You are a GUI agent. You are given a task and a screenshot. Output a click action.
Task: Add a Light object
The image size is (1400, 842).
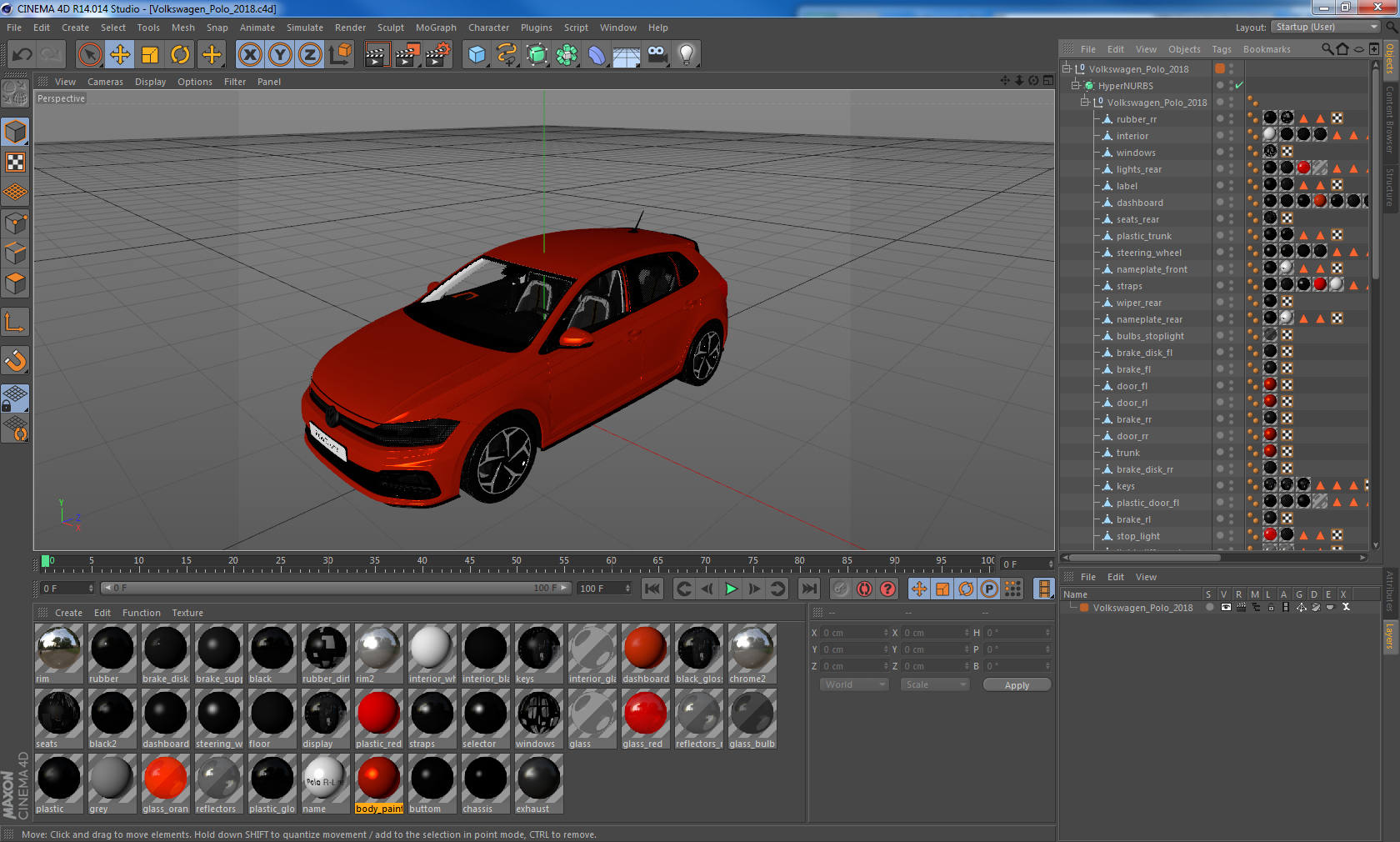pyautogui.click(x=687, y=55)
